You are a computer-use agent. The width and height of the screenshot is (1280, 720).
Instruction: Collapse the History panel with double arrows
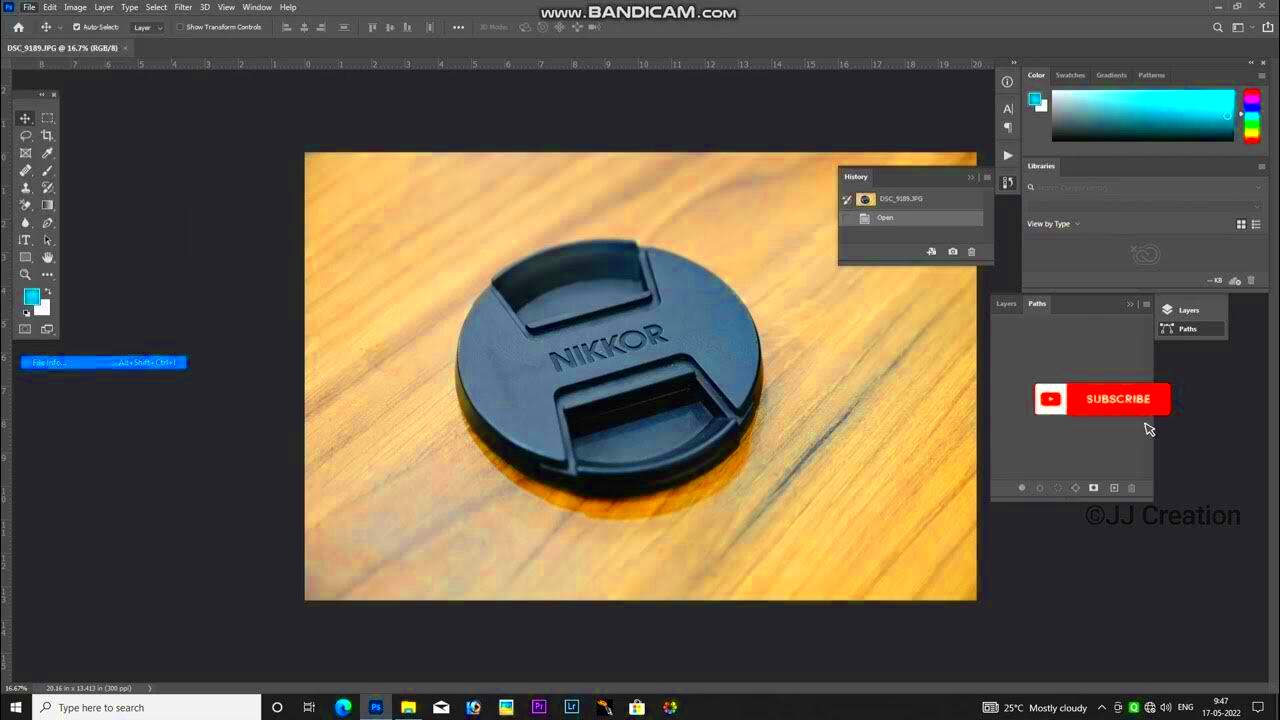click(x=970, y=177)
